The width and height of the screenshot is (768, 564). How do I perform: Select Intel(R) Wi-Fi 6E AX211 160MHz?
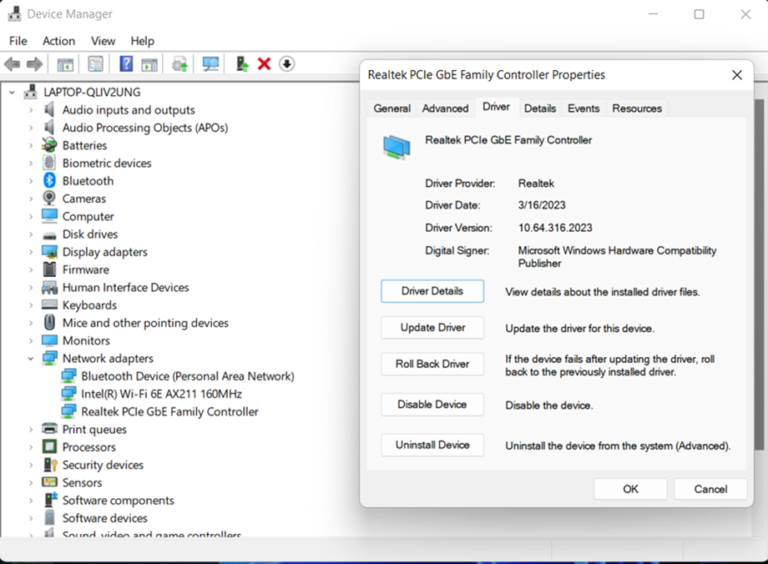click(161, 394)
